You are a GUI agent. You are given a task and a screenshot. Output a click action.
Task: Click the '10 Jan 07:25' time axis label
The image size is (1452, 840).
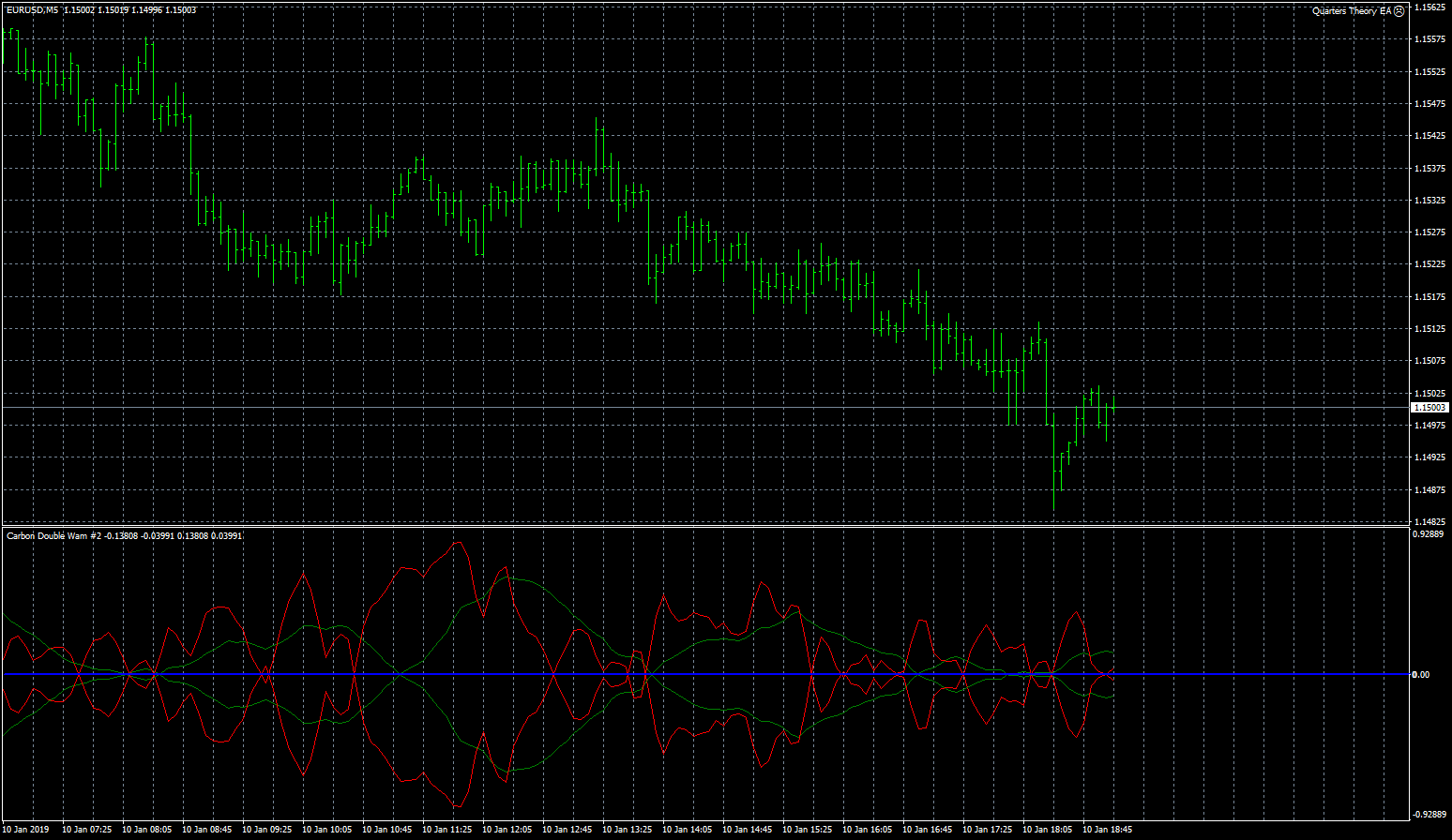click(x=87, y=829)
